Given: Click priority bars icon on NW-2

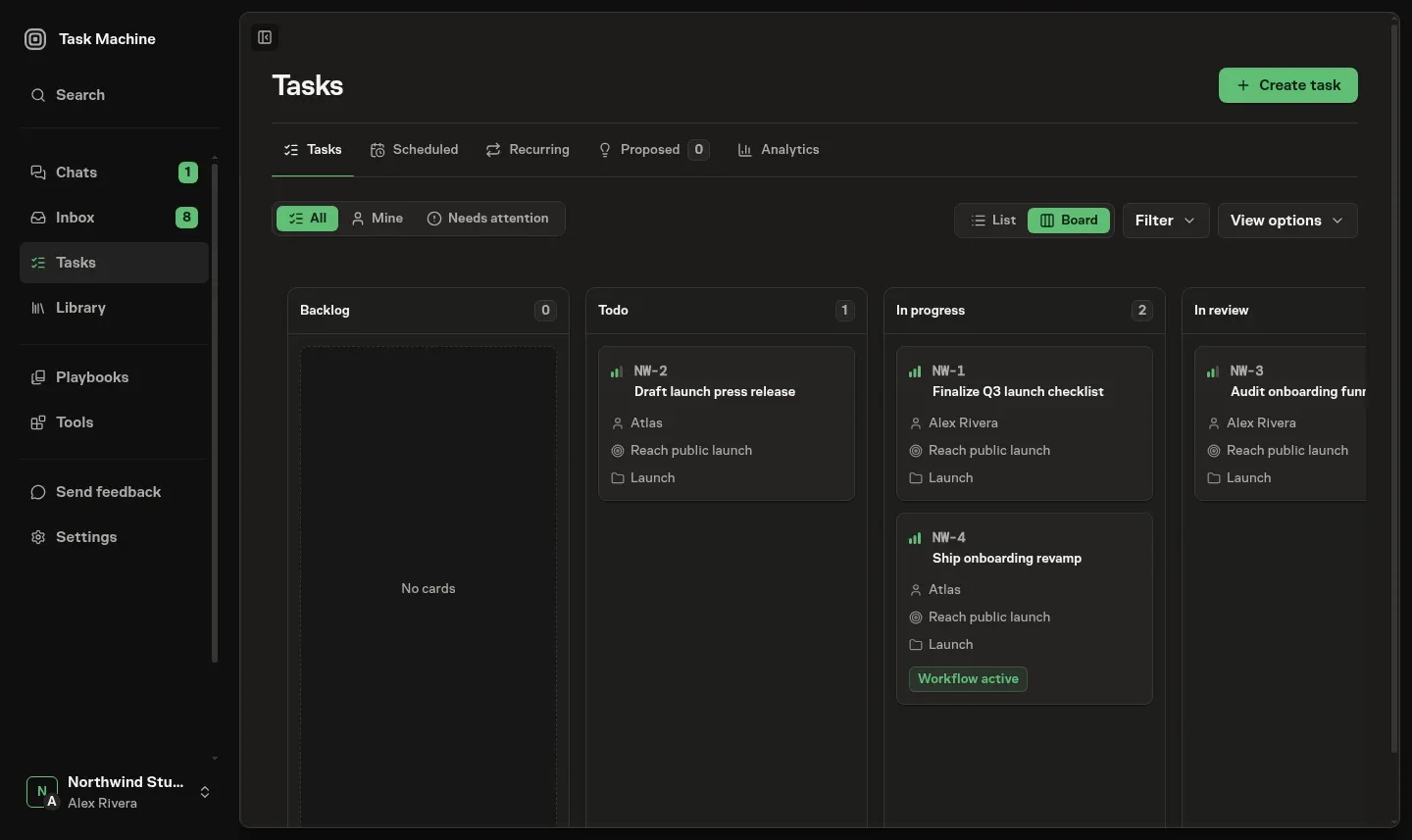Looking at the screenshot, I should (x=617, y=371).
